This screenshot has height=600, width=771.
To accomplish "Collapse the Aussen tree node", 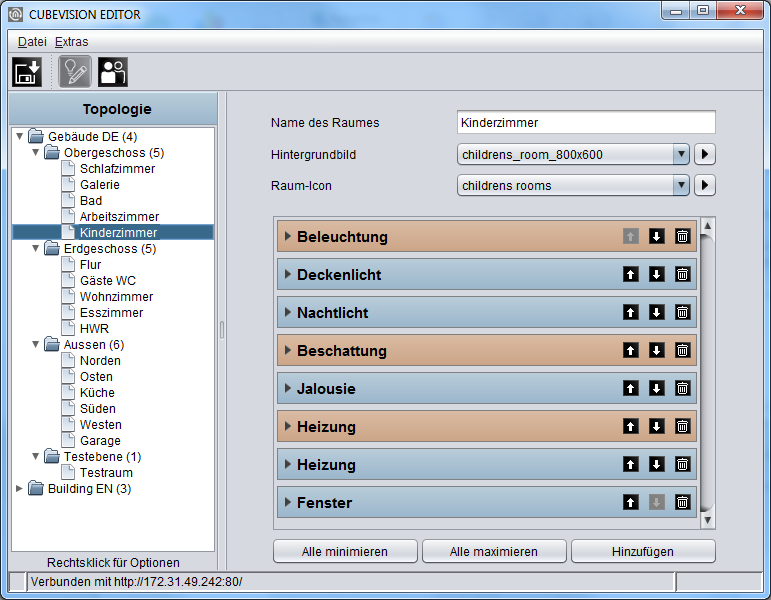I will pos(35,344).
